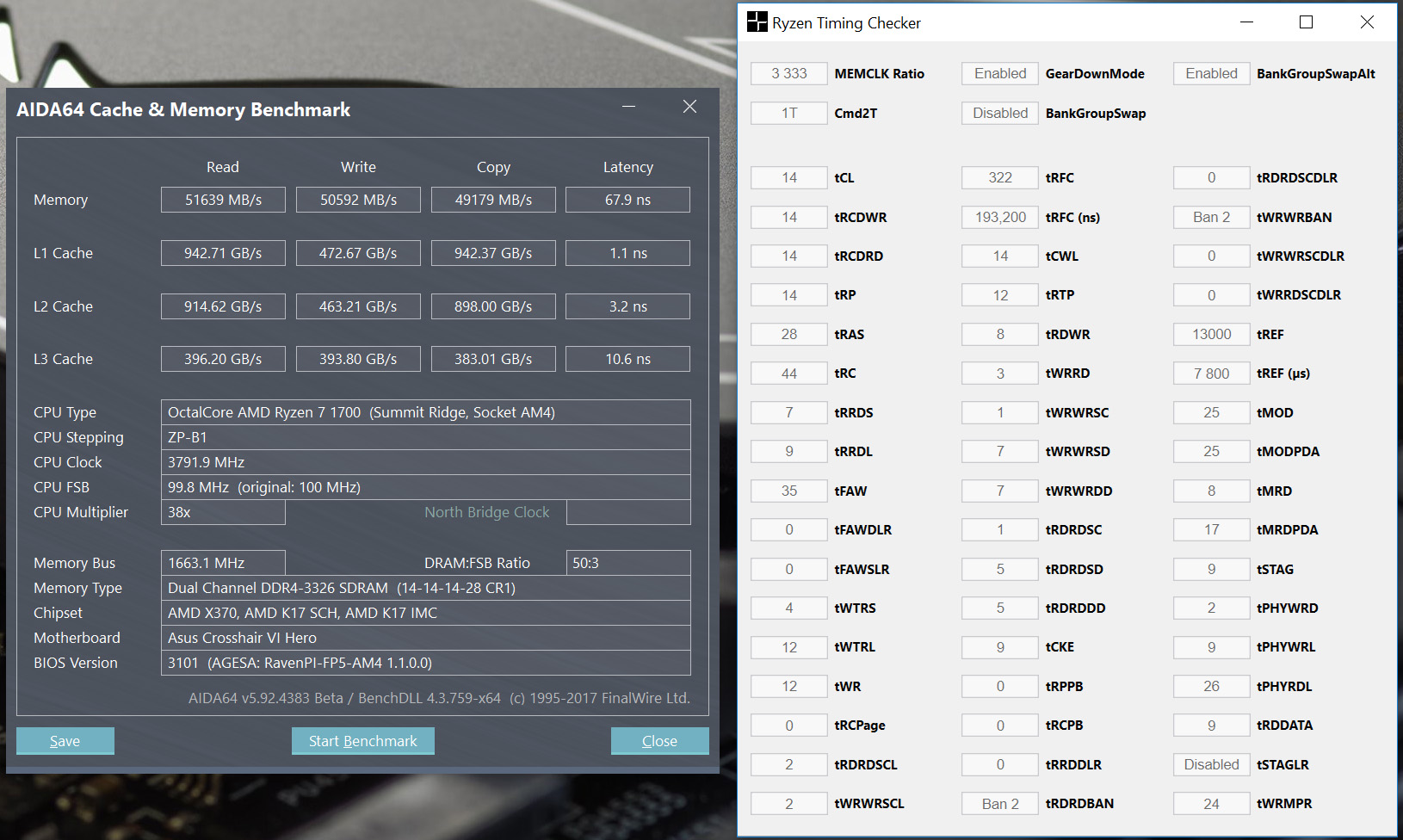Click the CPU Stepping value ZP-B1
Viewport: 1403px width, 840px height.
(x=425, y=437)
